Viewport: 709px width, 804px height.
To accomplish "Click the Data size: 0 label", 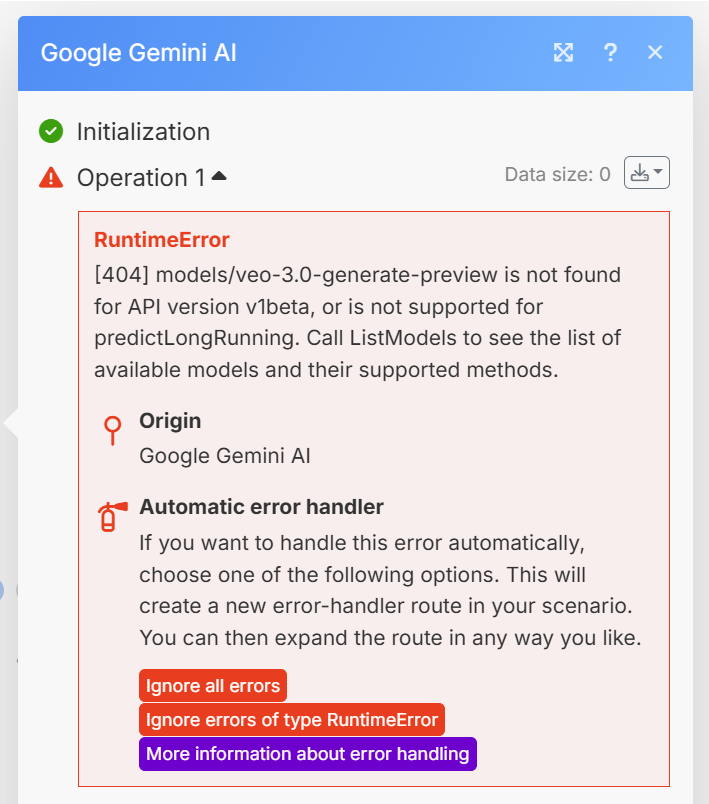I will click(x=557, y=175).
